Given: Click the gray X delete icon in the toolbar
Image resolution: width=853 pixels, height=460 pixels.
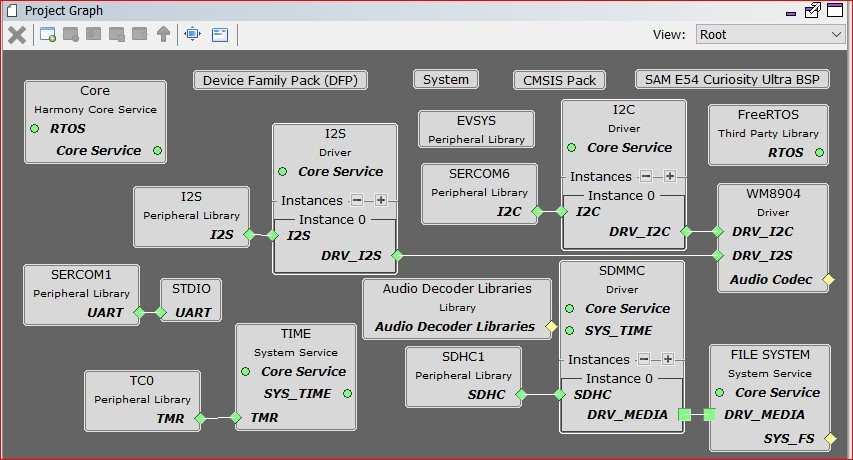Looking at the screenshot, I should tap(17, 35).
